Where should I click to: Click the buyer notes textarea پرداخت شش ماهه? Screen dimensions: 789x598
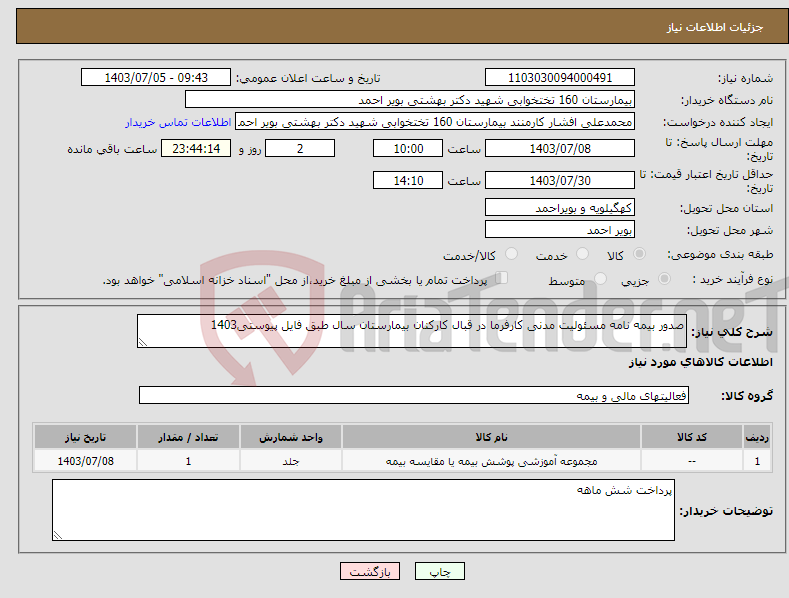pyautogui.click(x=363, y=510)
